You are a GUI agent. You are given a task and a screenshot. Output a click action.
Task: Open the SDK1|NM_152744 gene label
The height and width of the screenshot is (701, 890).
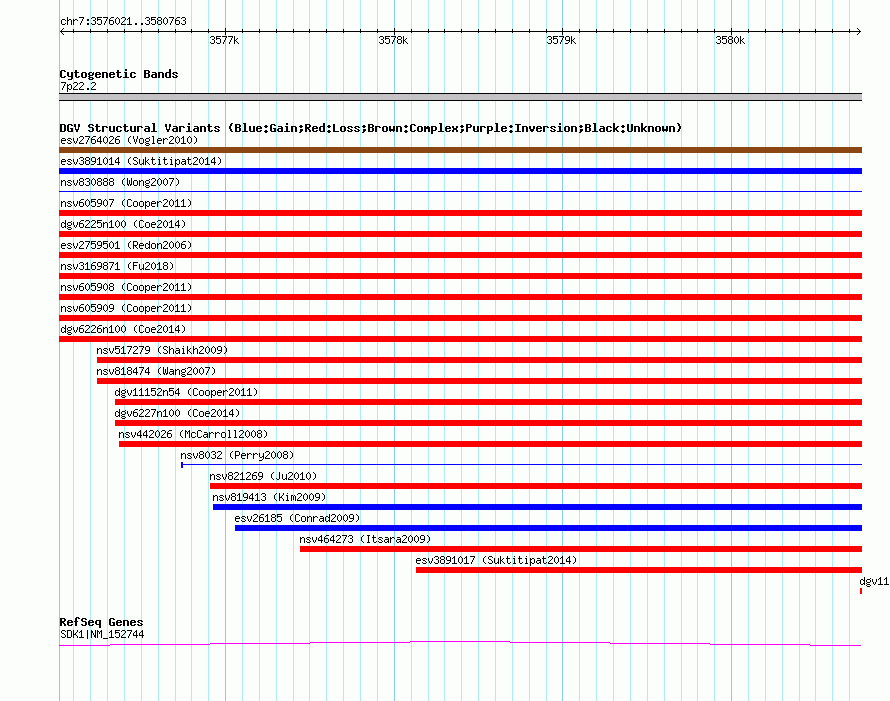(x=102, y=635)
